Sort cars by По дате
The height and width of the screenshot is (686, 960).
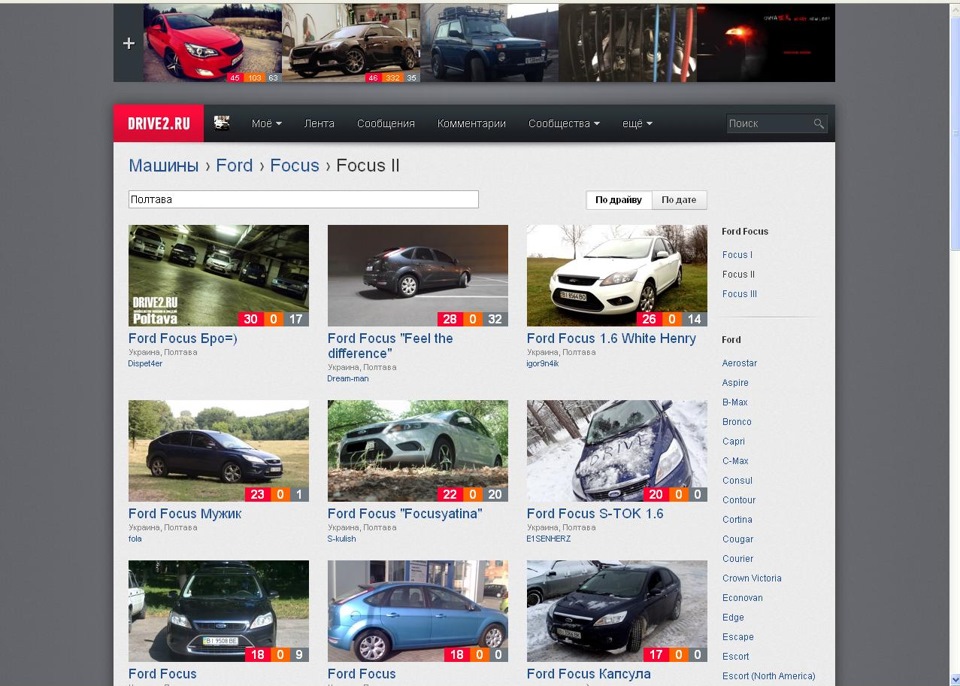click(679, 200)
